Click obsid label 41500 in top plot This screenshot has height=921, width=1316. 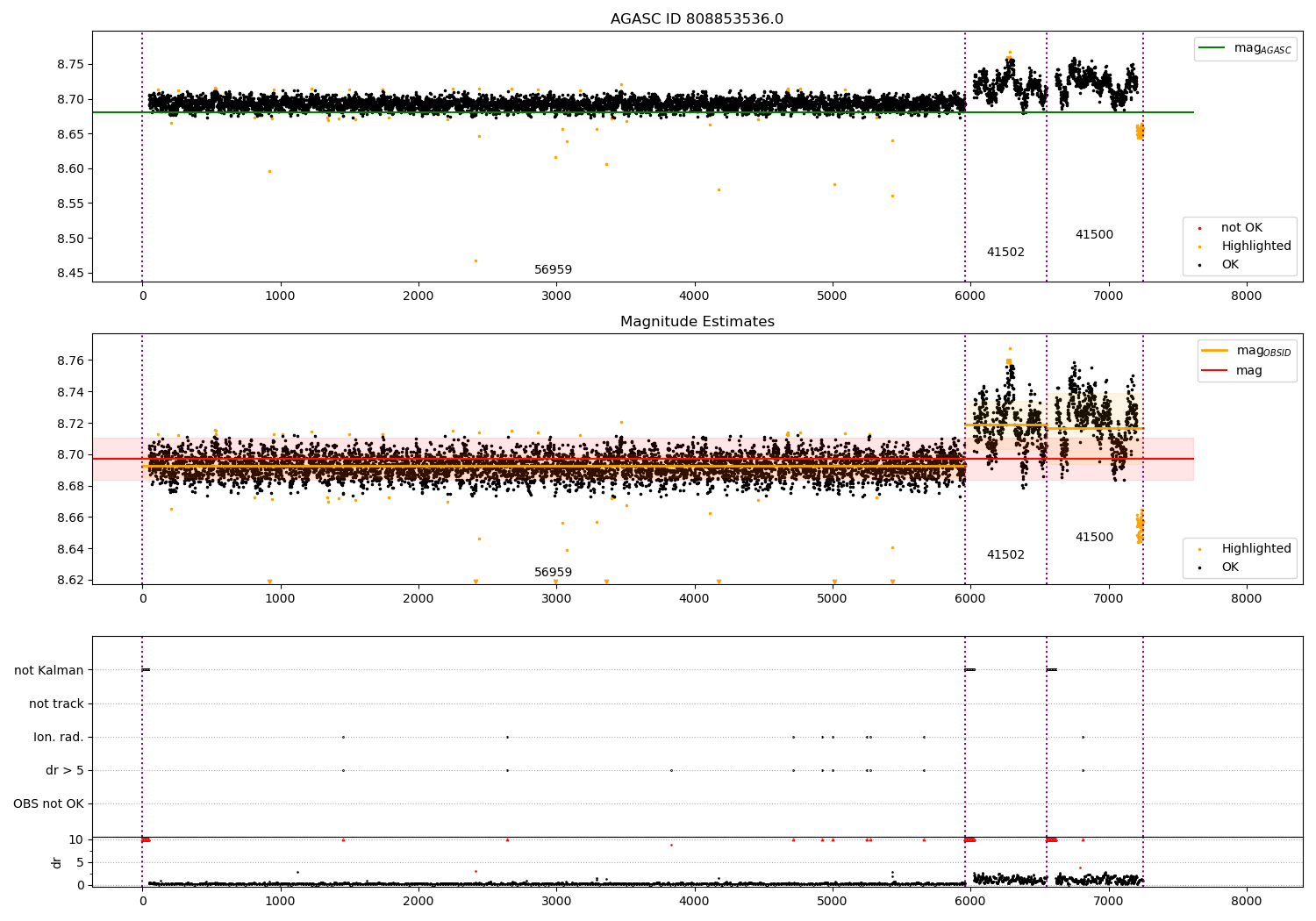(x=1094, y=235)
